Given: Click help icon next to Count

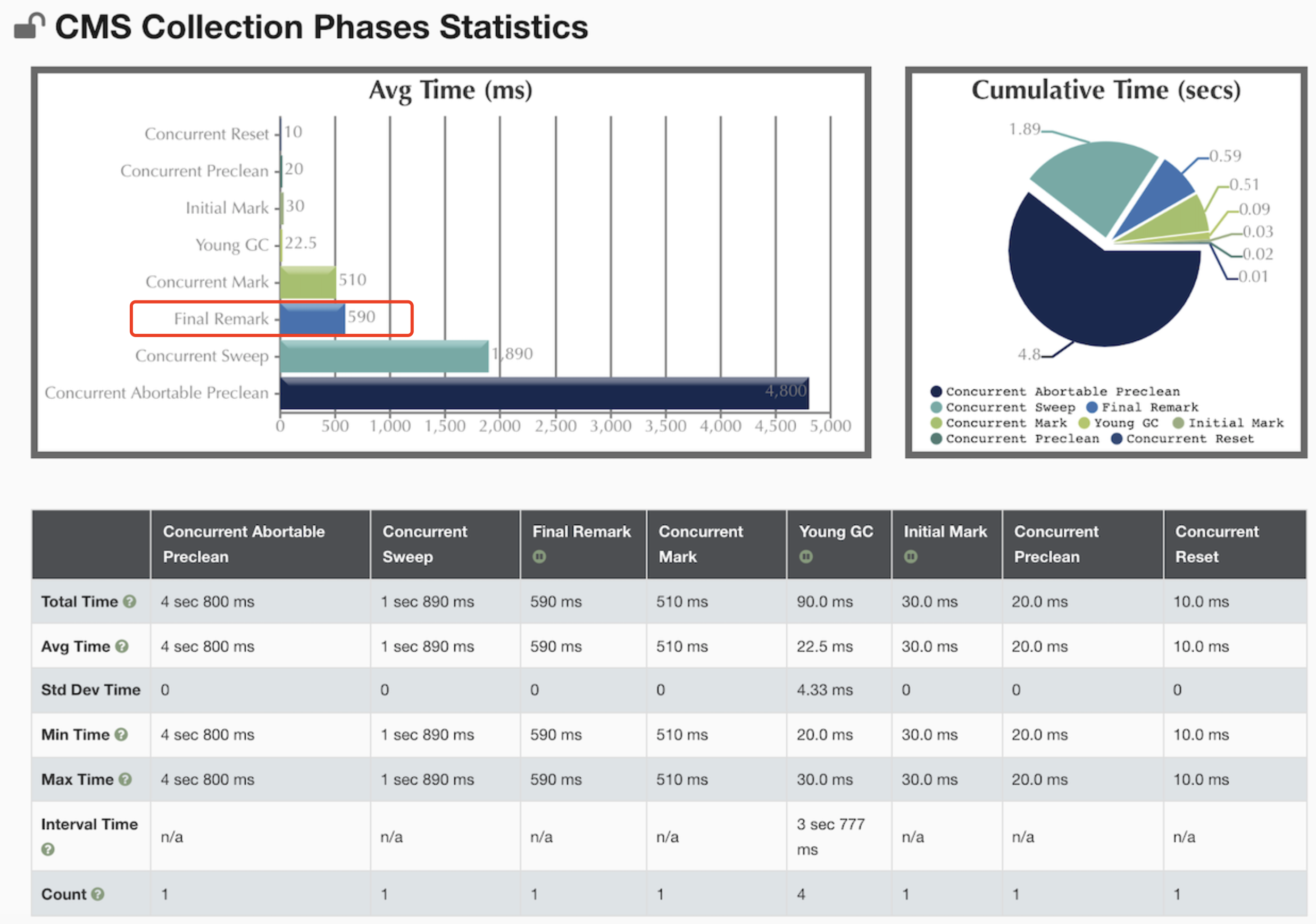Looking at the screenshot, I should point(98,894).
